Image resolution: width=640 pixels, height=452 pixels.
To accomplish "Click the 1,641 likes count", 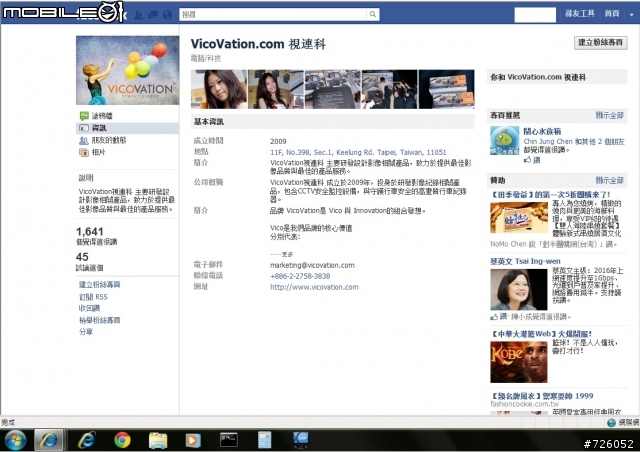I will pos(90,232).
